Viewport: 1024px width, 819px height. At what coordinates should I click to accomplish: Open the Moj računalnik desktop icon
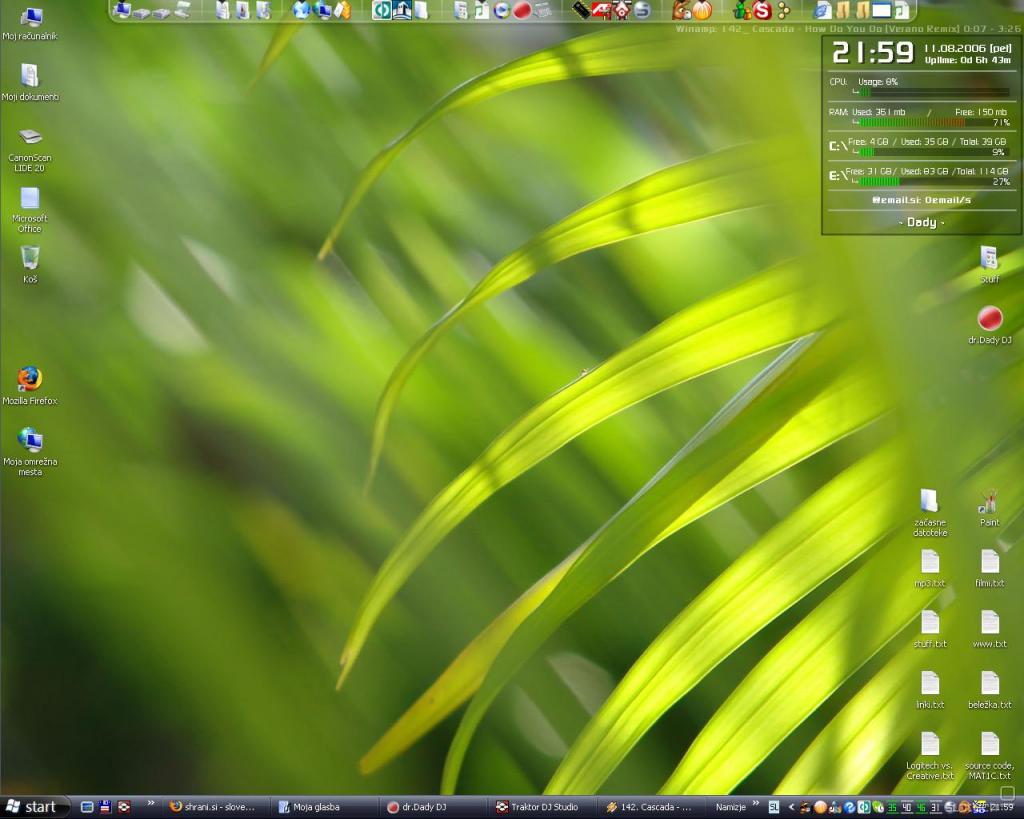click(x=30, y=24)
